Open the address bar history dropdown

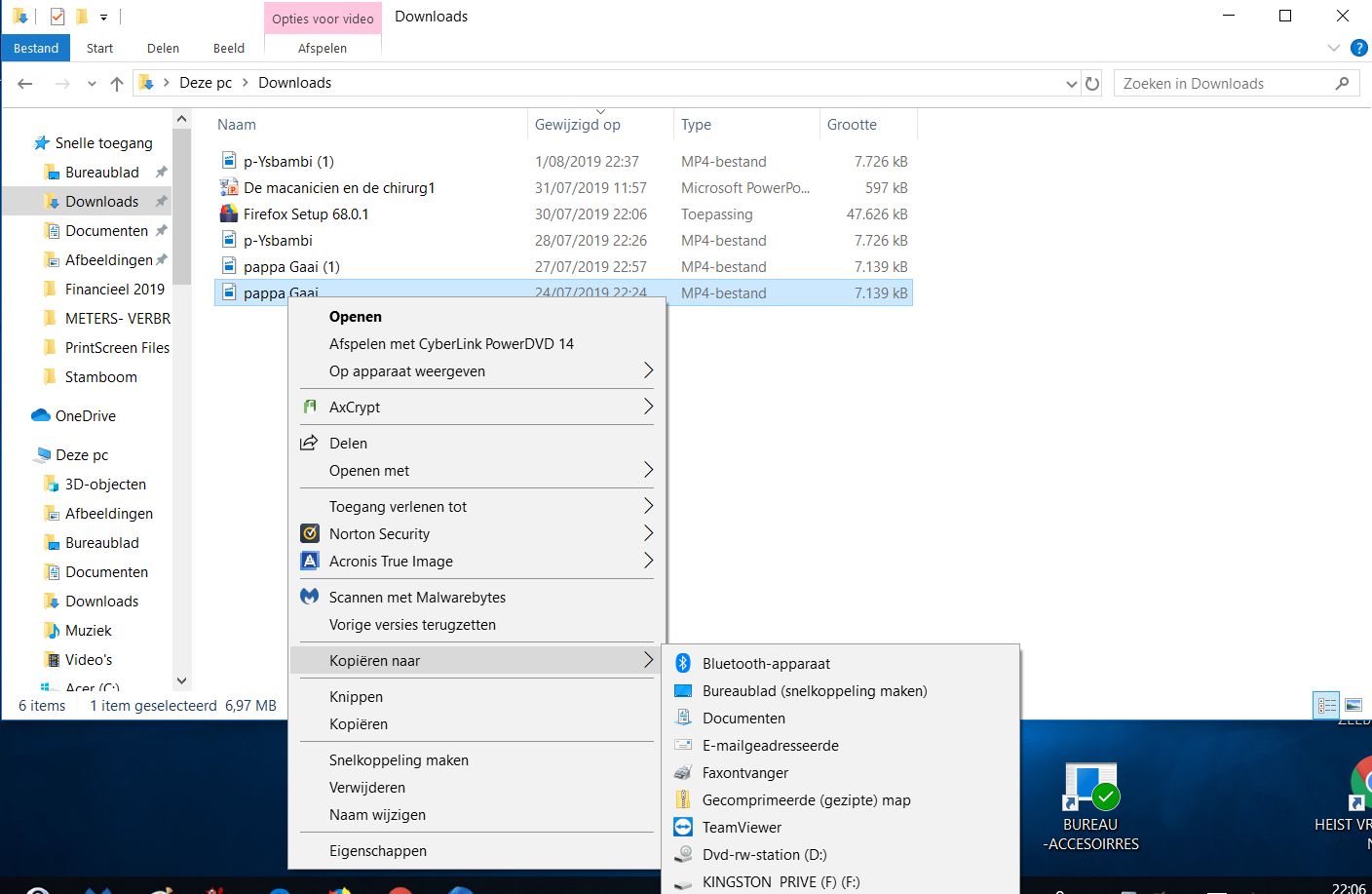1072,84
